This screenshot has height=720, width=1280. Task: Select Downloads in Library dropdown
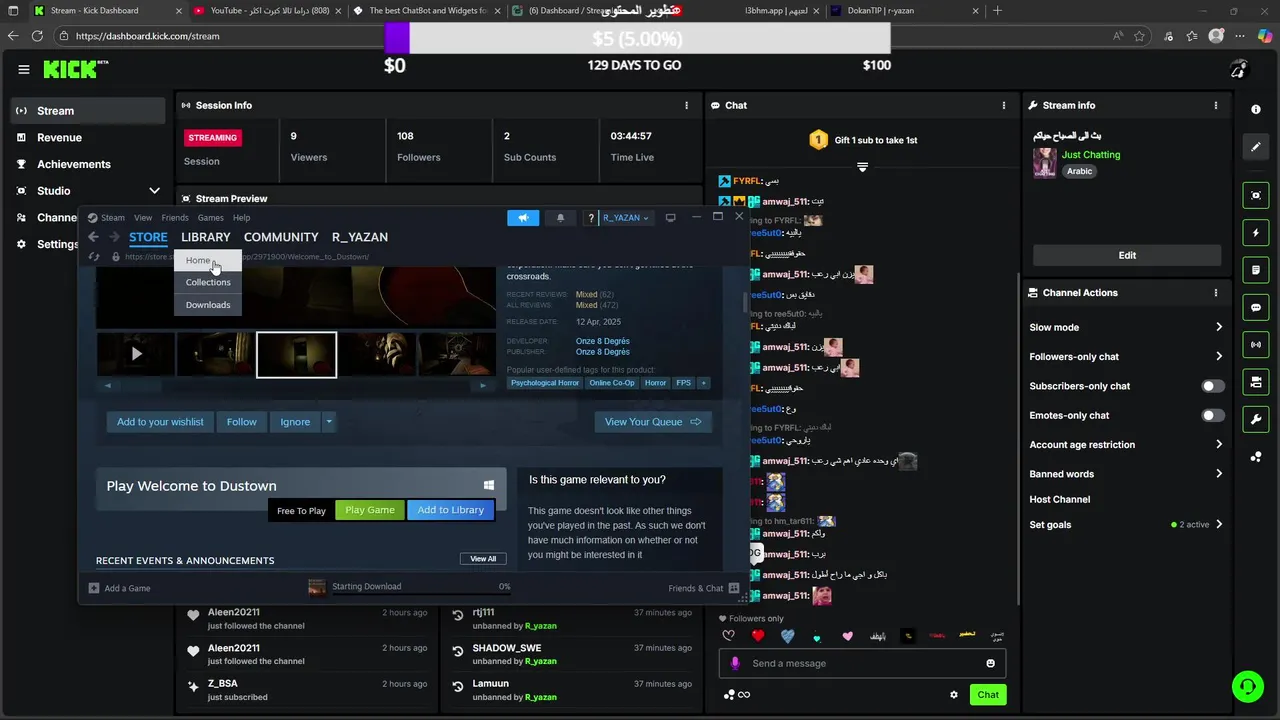(208, 305)
